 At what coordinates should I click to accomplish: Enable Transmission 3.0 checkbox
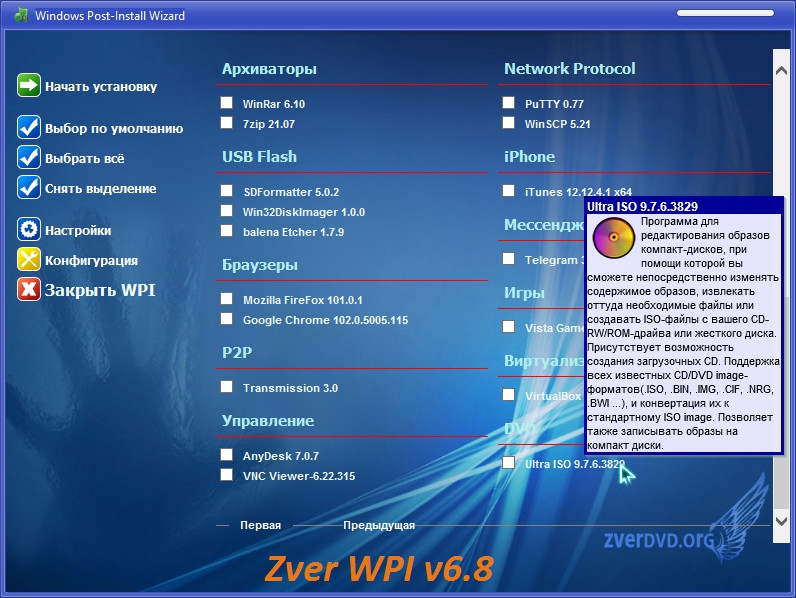click(226, 387)
